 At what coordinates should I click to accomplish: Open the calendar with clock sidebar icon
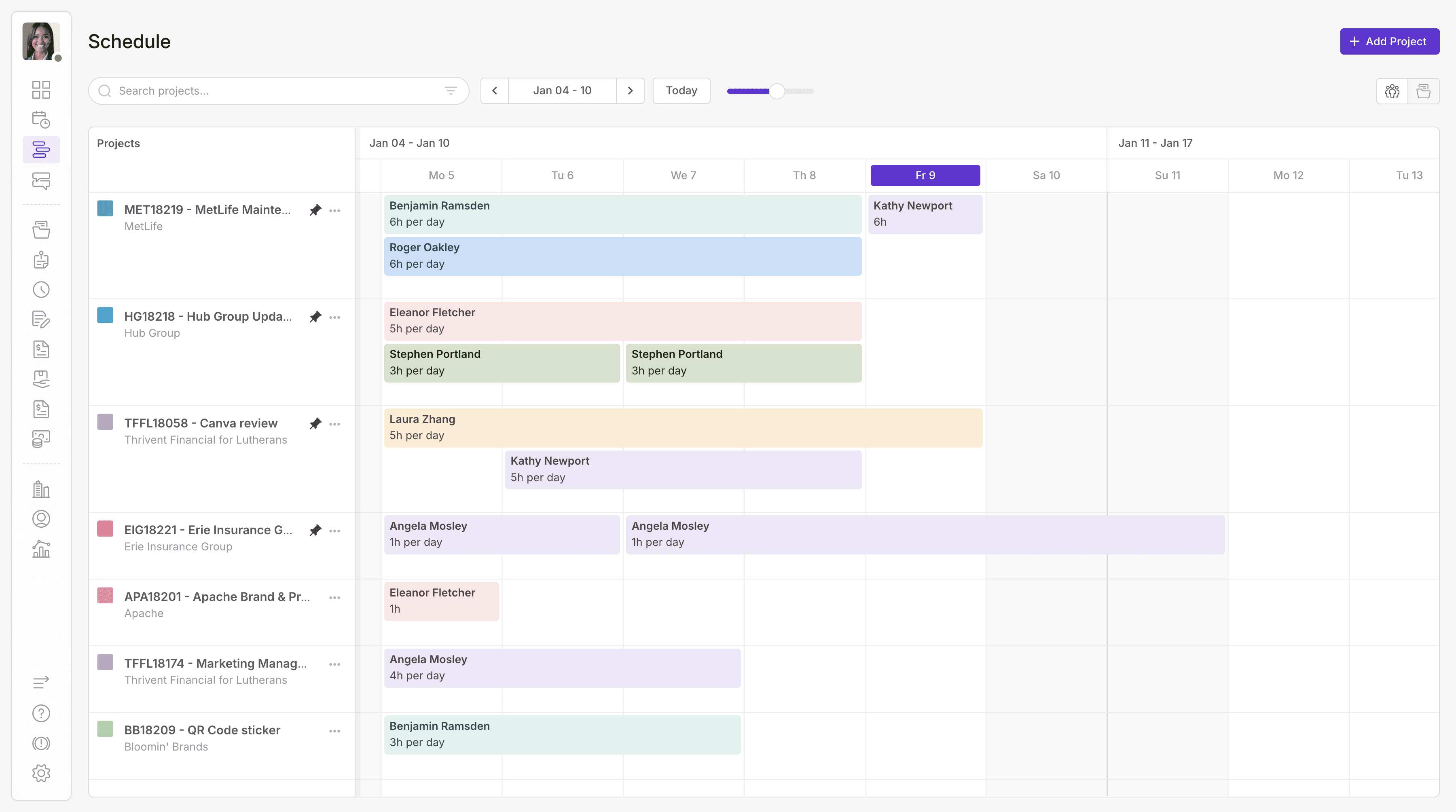(41, 120)
